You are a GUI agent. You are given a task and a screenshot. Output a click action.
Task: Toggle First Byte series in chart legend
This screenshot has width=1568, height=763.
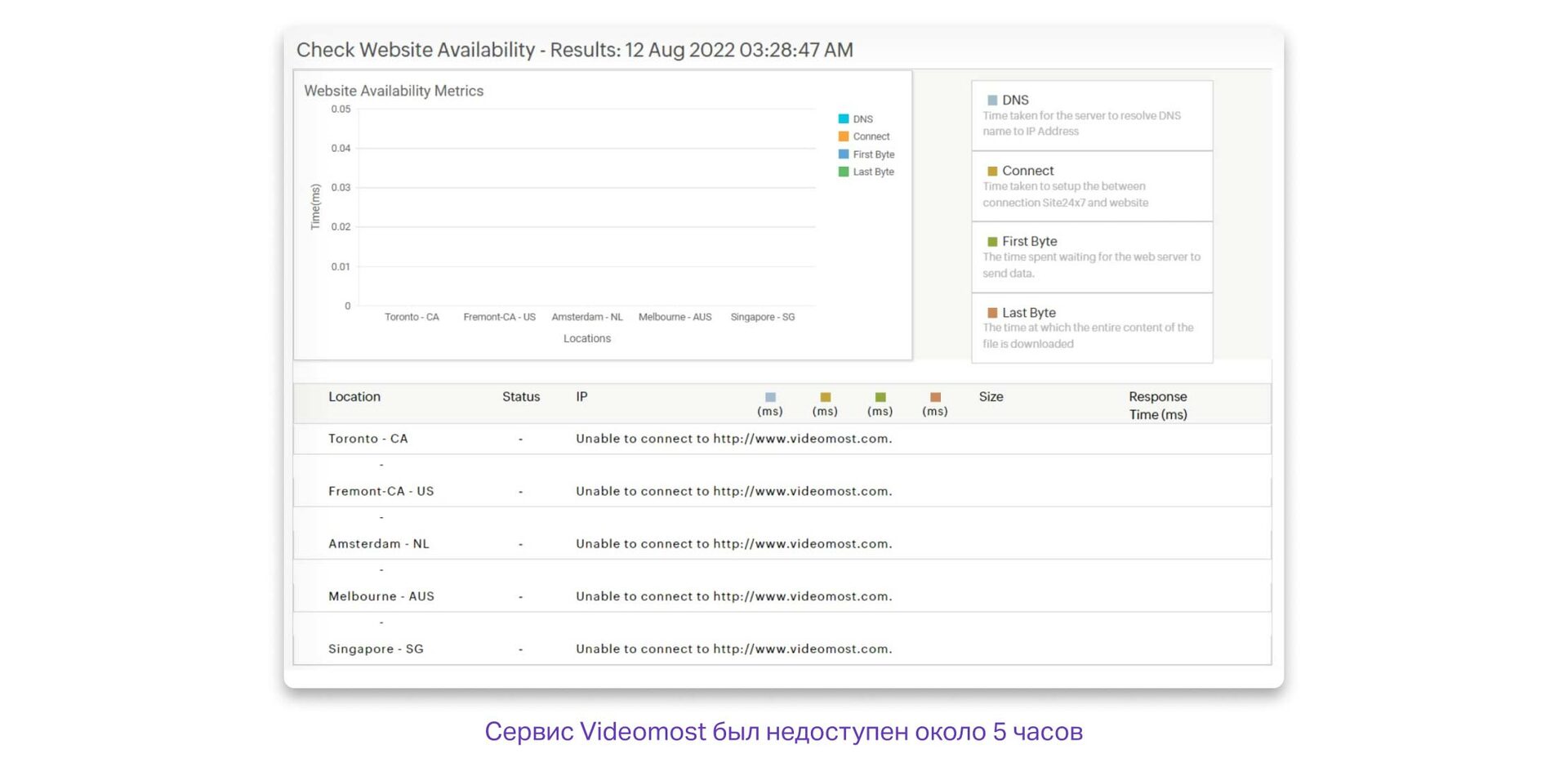(866, 154)
